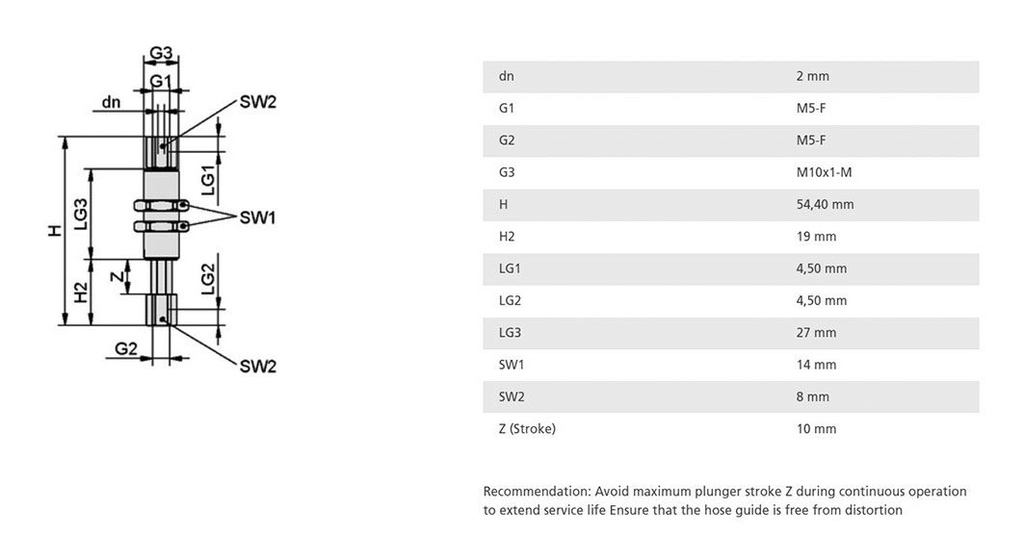Screen dimensions: 1024x560
Task: Click the G2 dimension label in drawing
Action: click(x=126, y=349)
